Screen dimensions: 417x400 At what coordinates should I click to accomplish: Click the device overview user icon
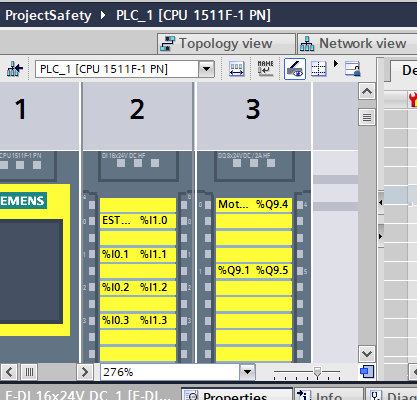353,69
